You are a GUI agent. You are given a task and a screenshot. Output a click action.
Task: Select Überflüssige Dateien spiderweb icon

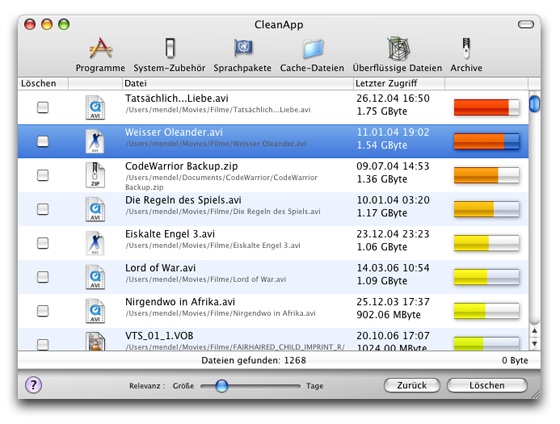pyautogui.click(x=398, y=49)
